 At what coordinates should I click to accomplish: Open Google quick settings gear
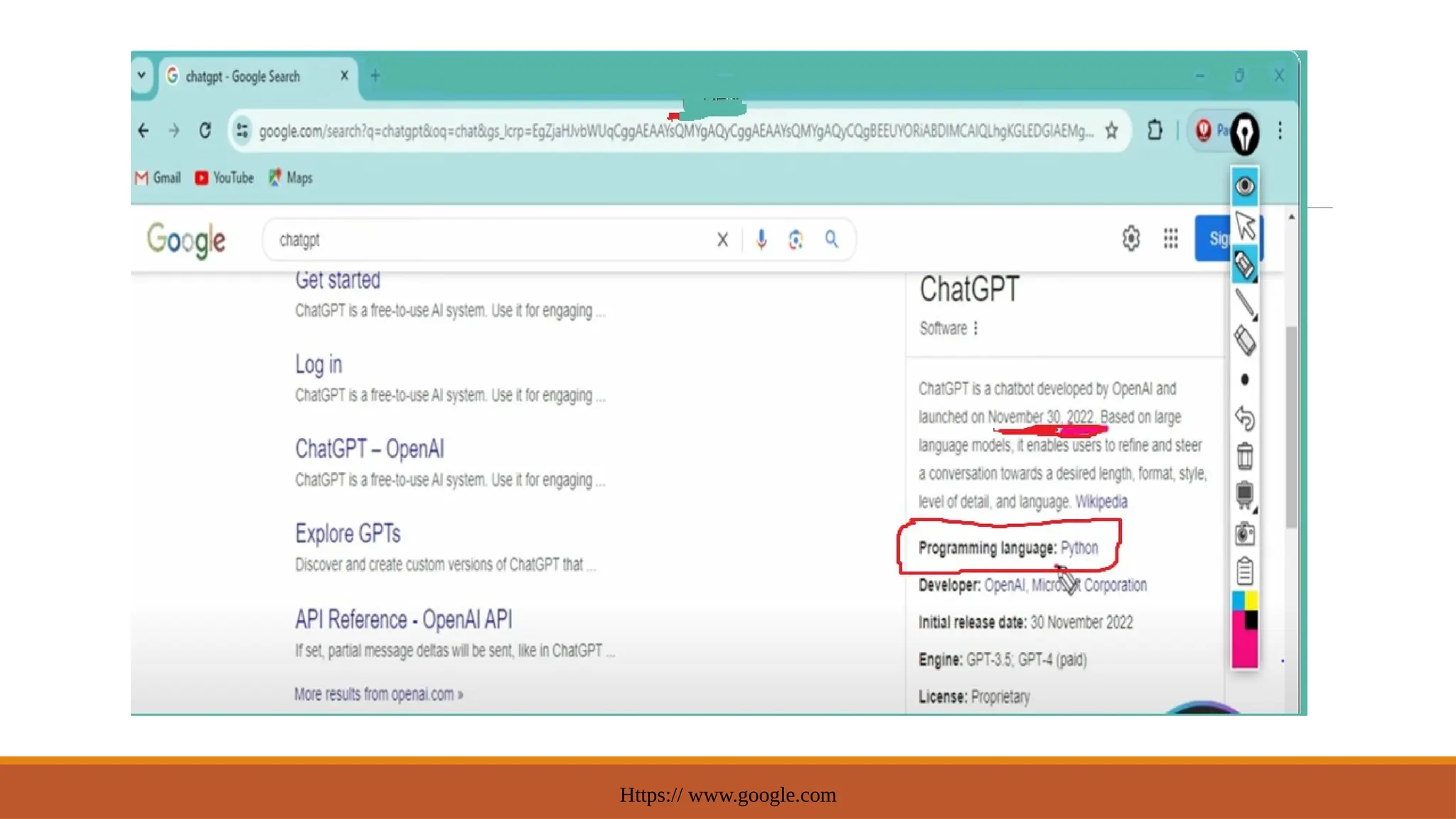[1131, 239]
